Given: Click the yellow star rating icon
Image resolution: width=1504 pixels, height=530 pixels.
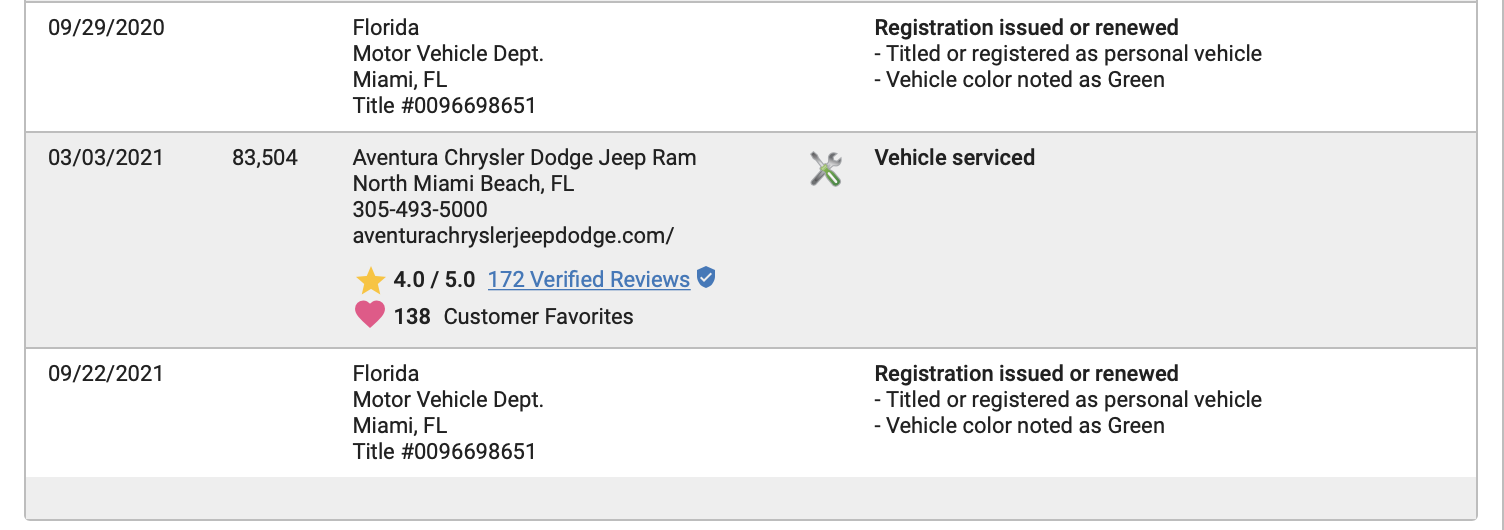Looking at the screenshot, I should click(370, 280).
